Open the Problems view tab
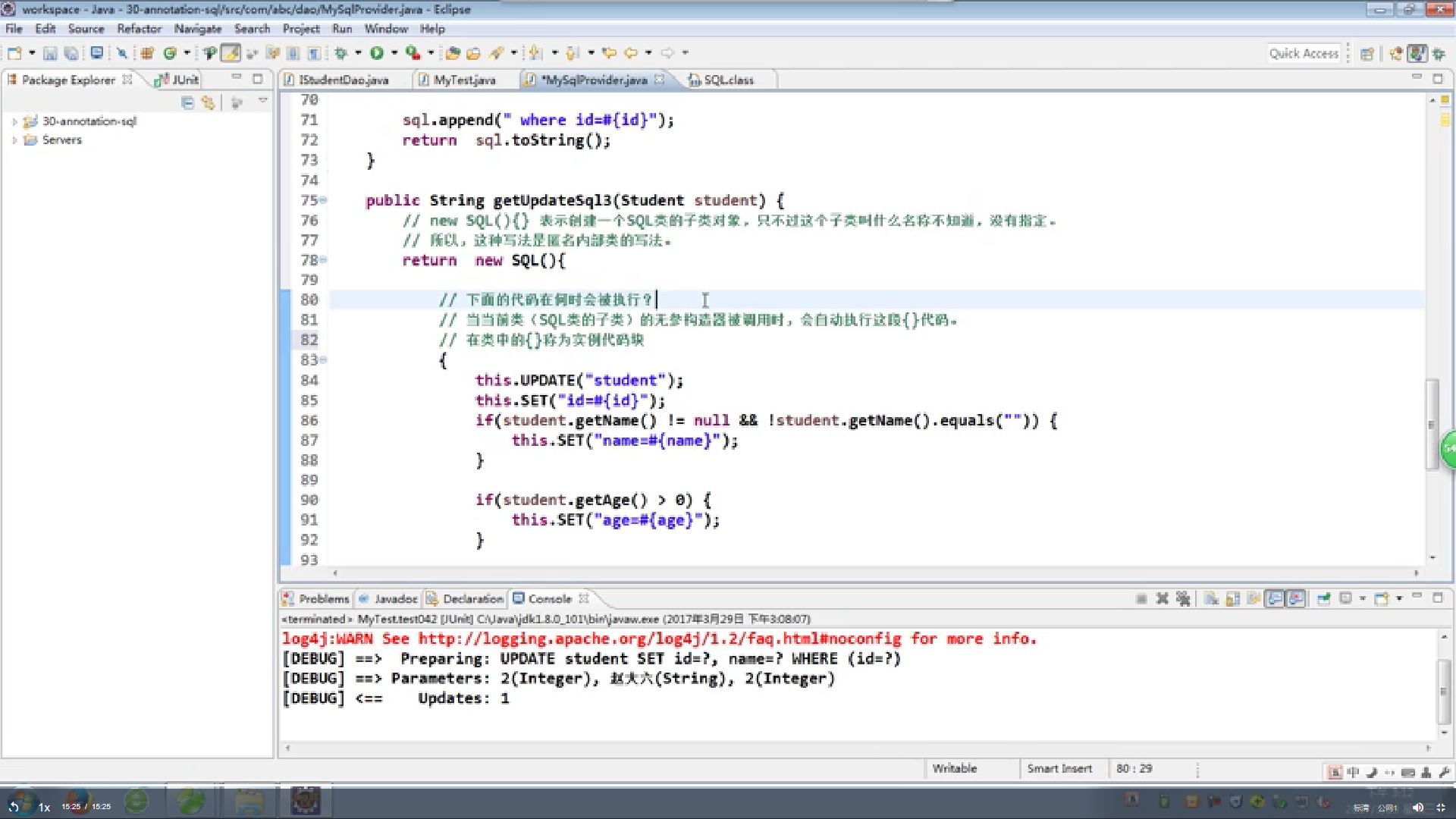1456x819 pixels. point(315,599)
